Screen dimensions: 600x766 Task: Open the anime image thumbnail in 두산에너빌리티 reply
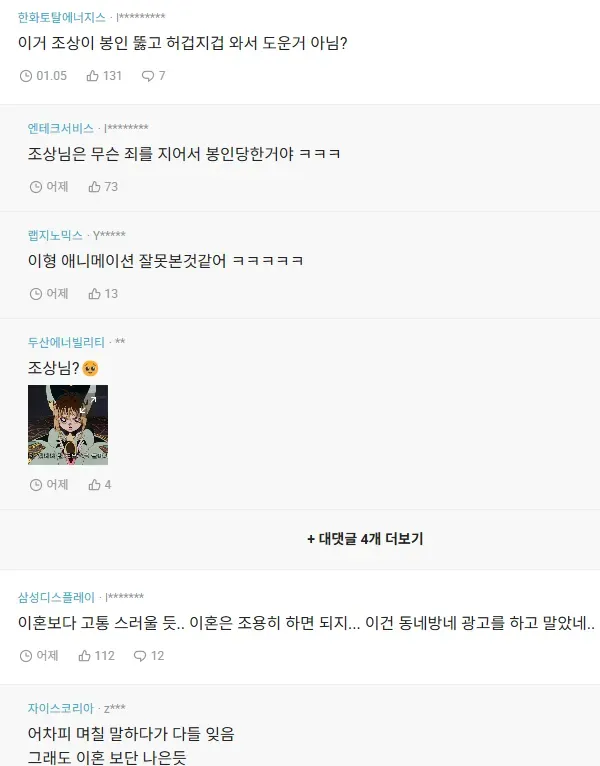pos(68,425)
